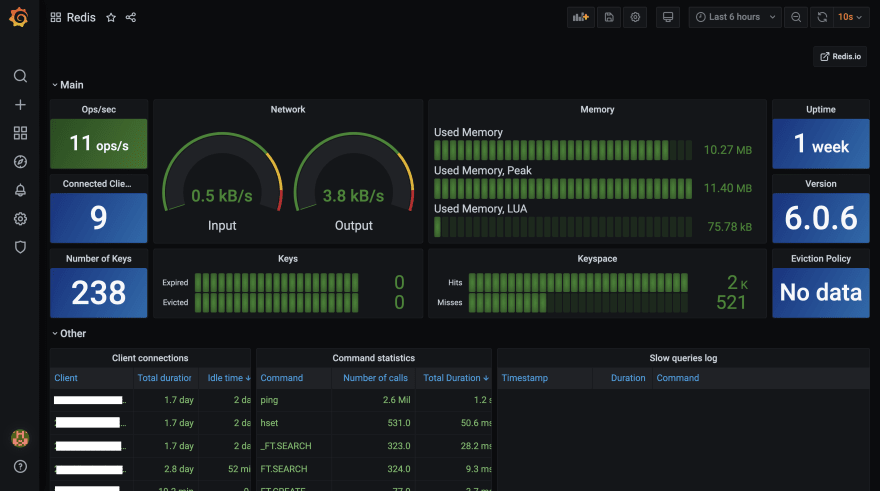Viewport: 880px width, 491px height.
Task: Click the 6.0.6 version value
Action: [x=821, y=218]
